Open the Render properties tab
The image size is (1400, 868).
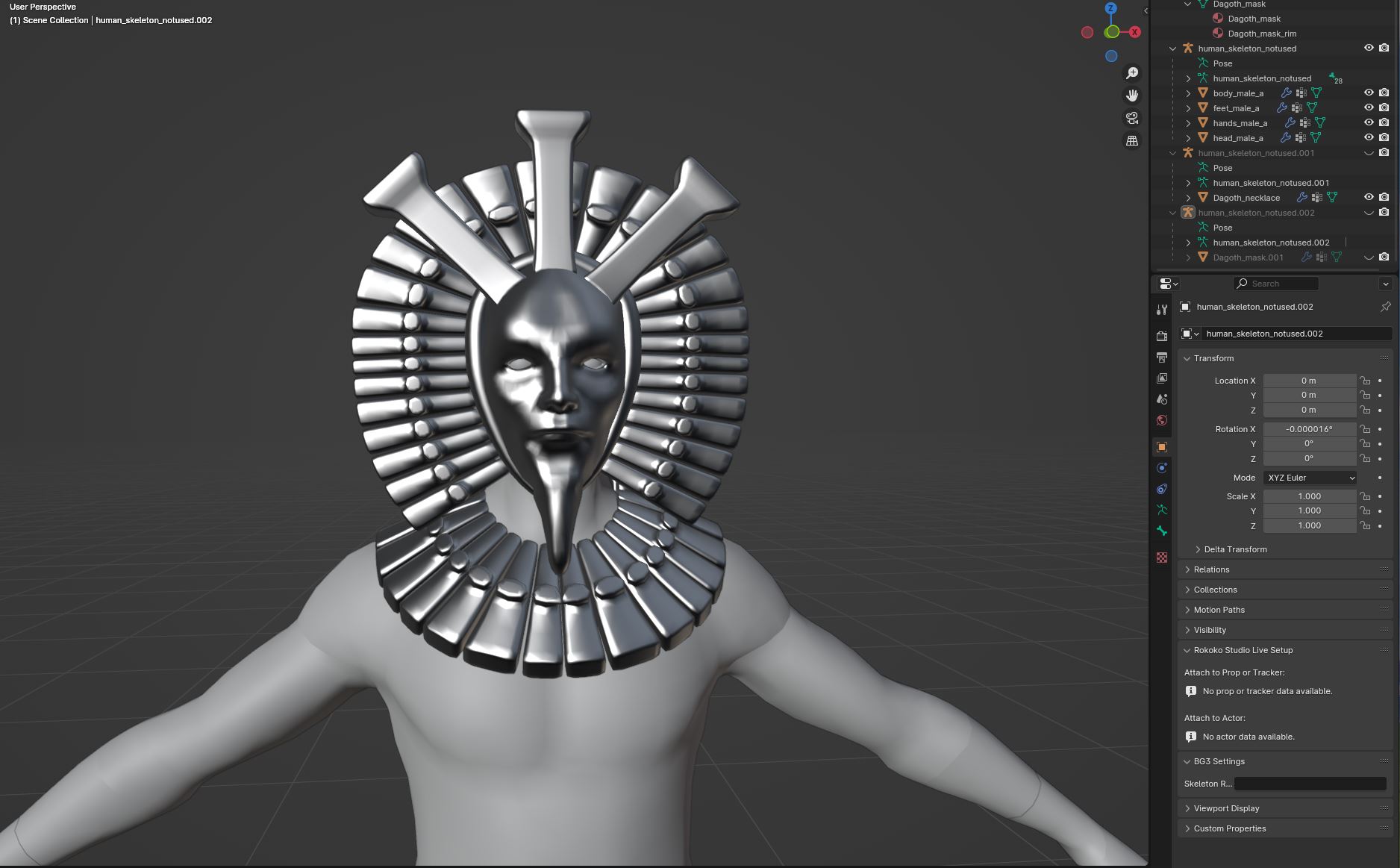tap(1162, 337)
